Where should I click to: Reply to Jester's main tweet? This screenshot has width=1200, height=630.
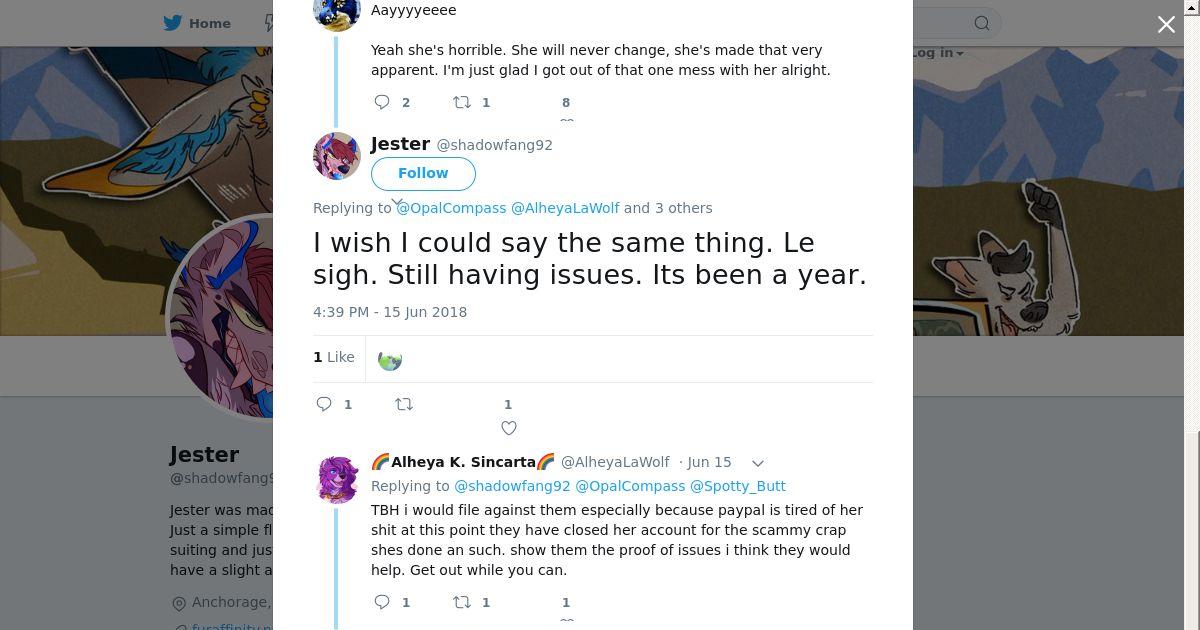tap(324, 404)
